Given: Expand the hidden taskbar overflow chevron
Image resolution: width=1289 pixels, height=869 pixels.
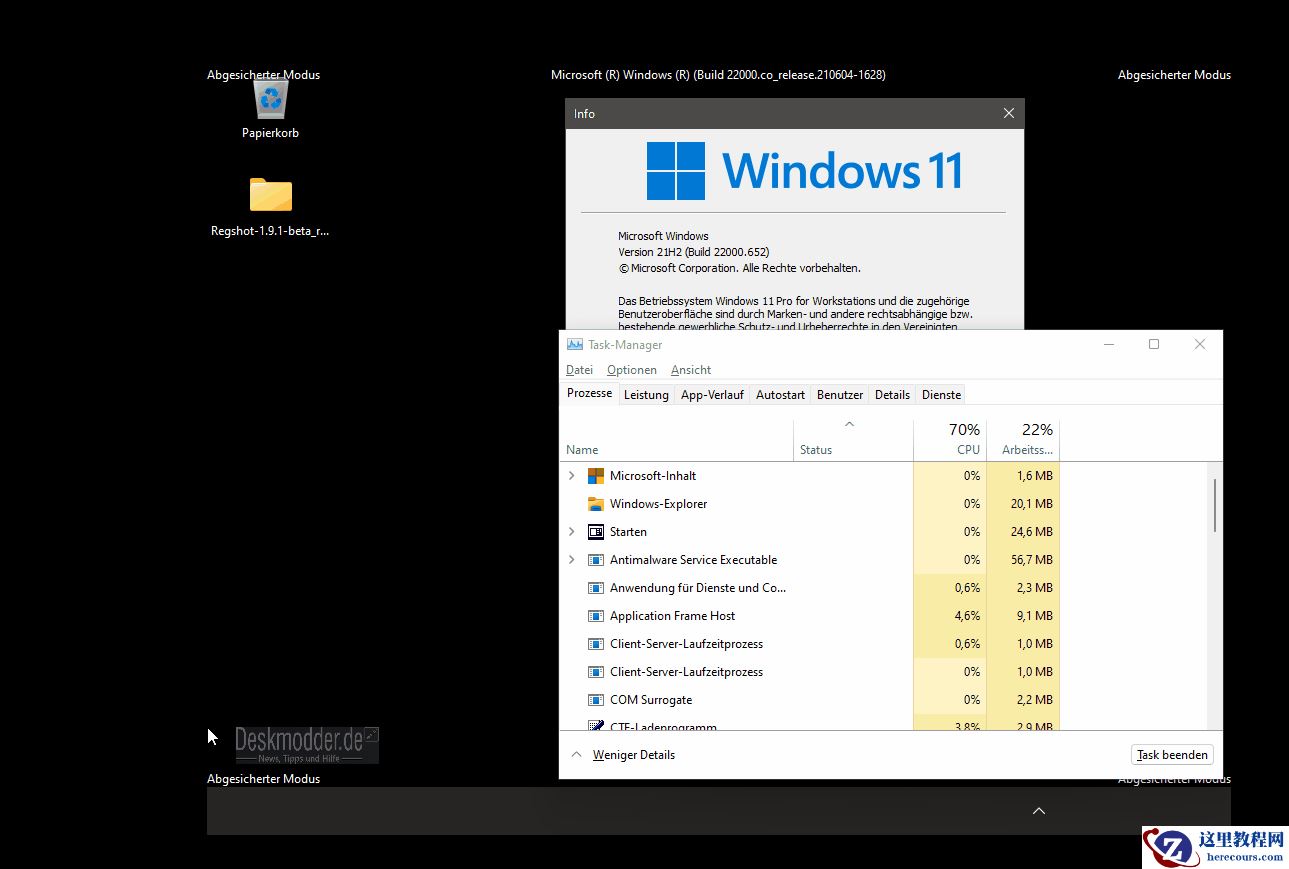Looking at the screenshot, I should click(1038, 811).
